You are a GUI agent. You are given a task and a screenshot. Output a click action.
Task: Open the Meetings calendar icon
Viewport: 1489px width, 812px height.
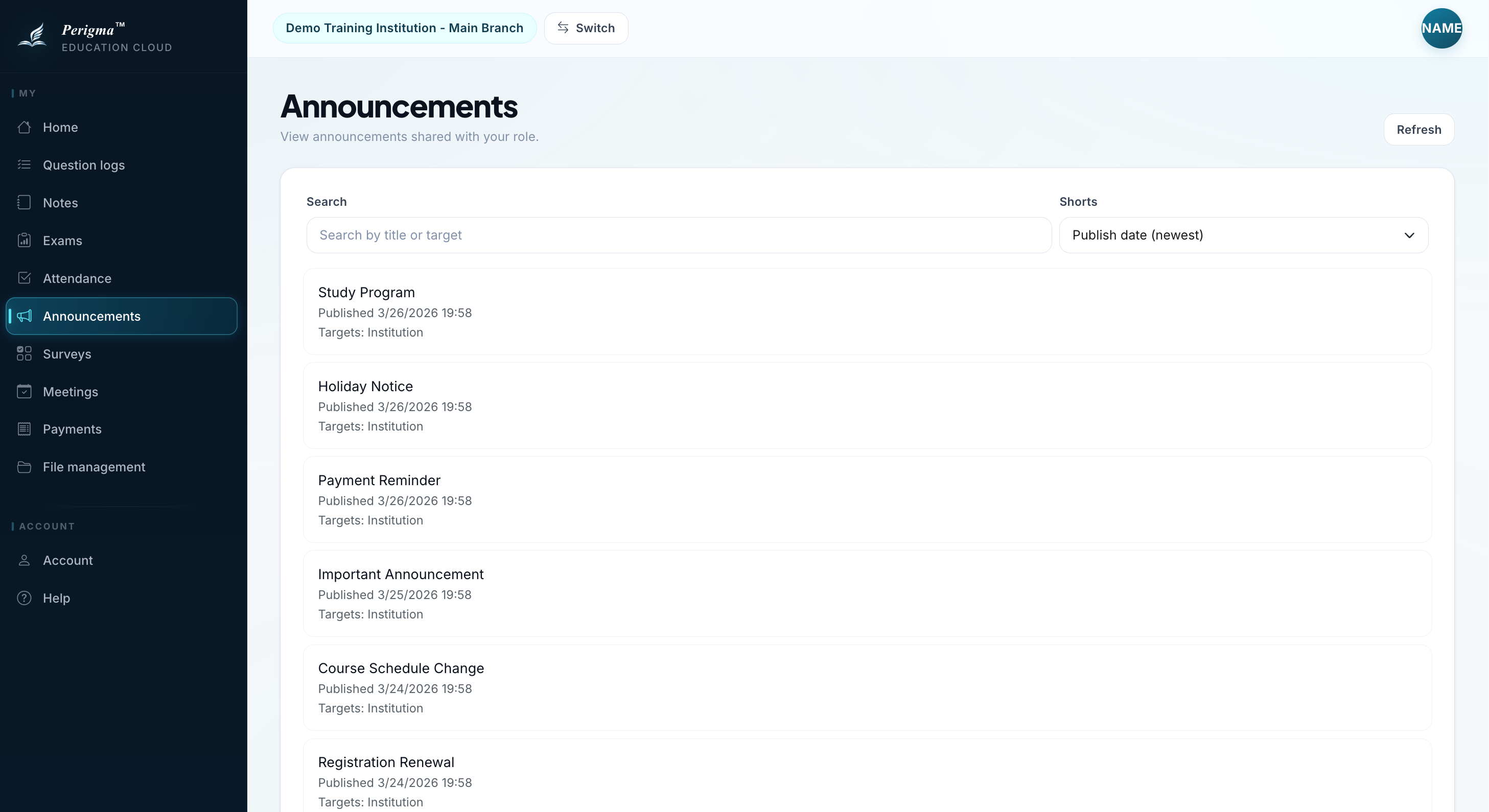coord(25,391)
